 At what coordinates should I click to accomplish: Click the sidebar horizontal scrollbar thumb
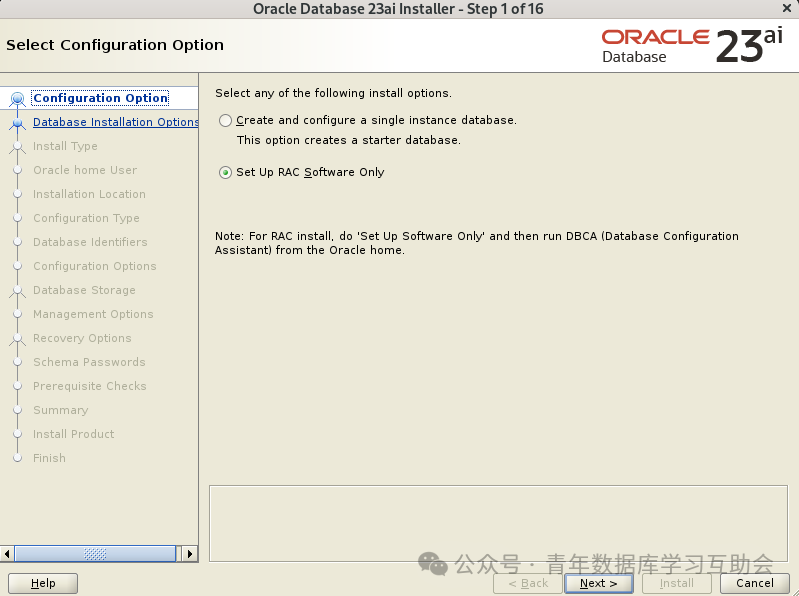95,554
